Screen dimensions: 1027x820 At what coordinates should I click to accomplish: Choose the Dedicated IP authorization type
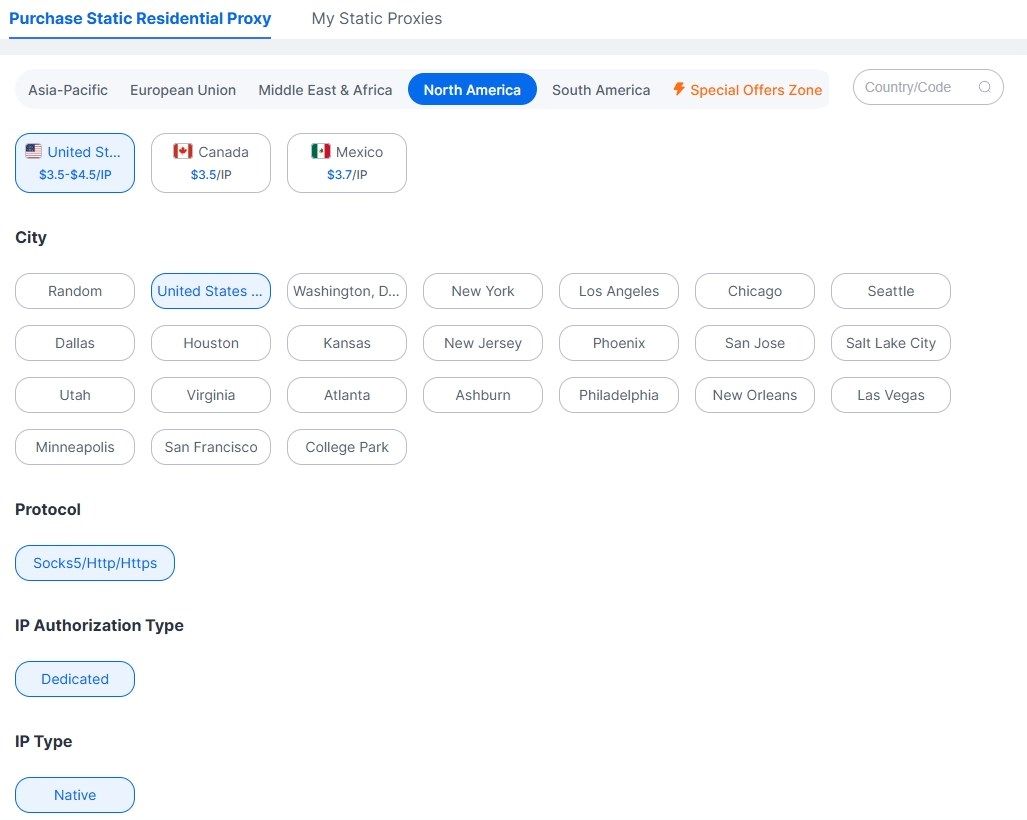[75, 679]
